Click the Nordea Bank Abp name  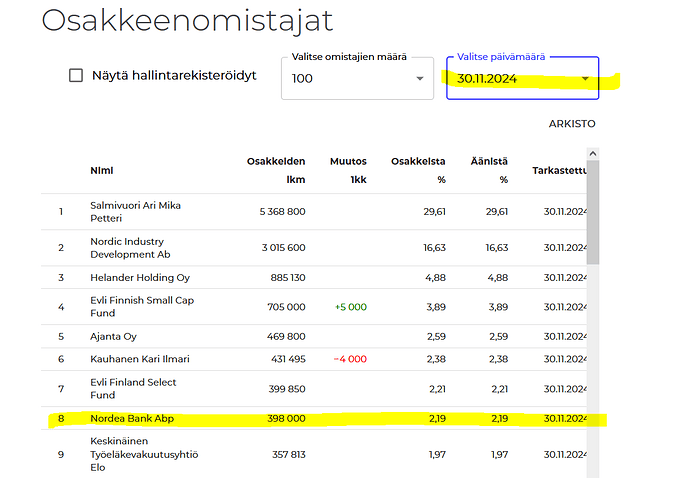(132, 419)
